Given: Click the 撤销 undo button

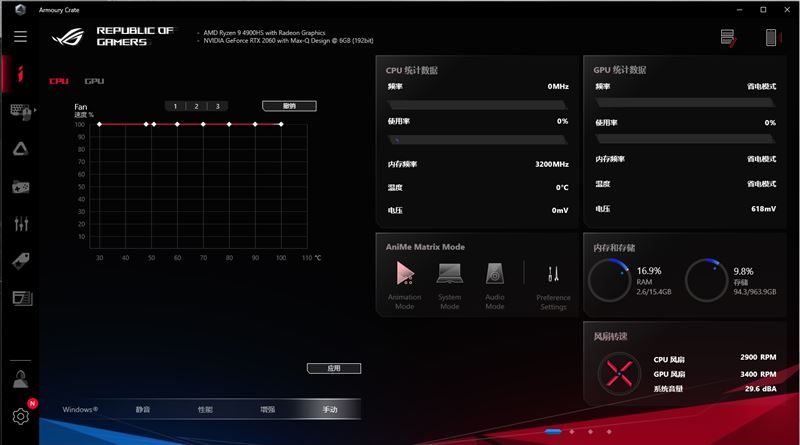Looking at the screenshot, I should point(289,106).
